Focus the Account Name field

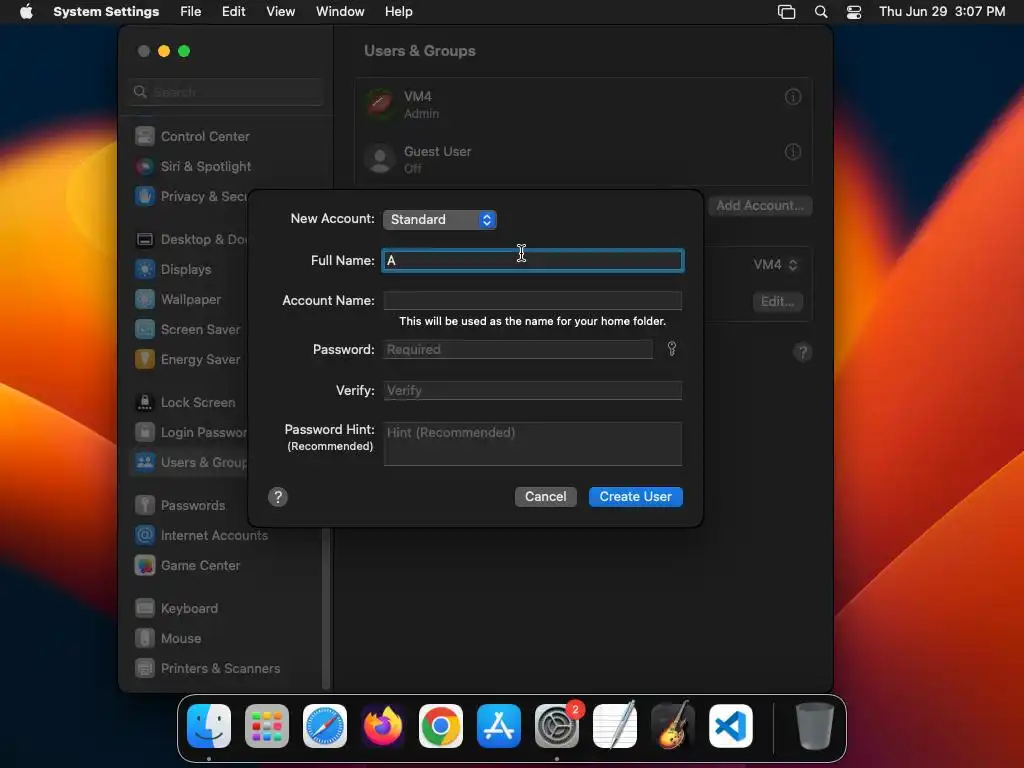point(532,300)
